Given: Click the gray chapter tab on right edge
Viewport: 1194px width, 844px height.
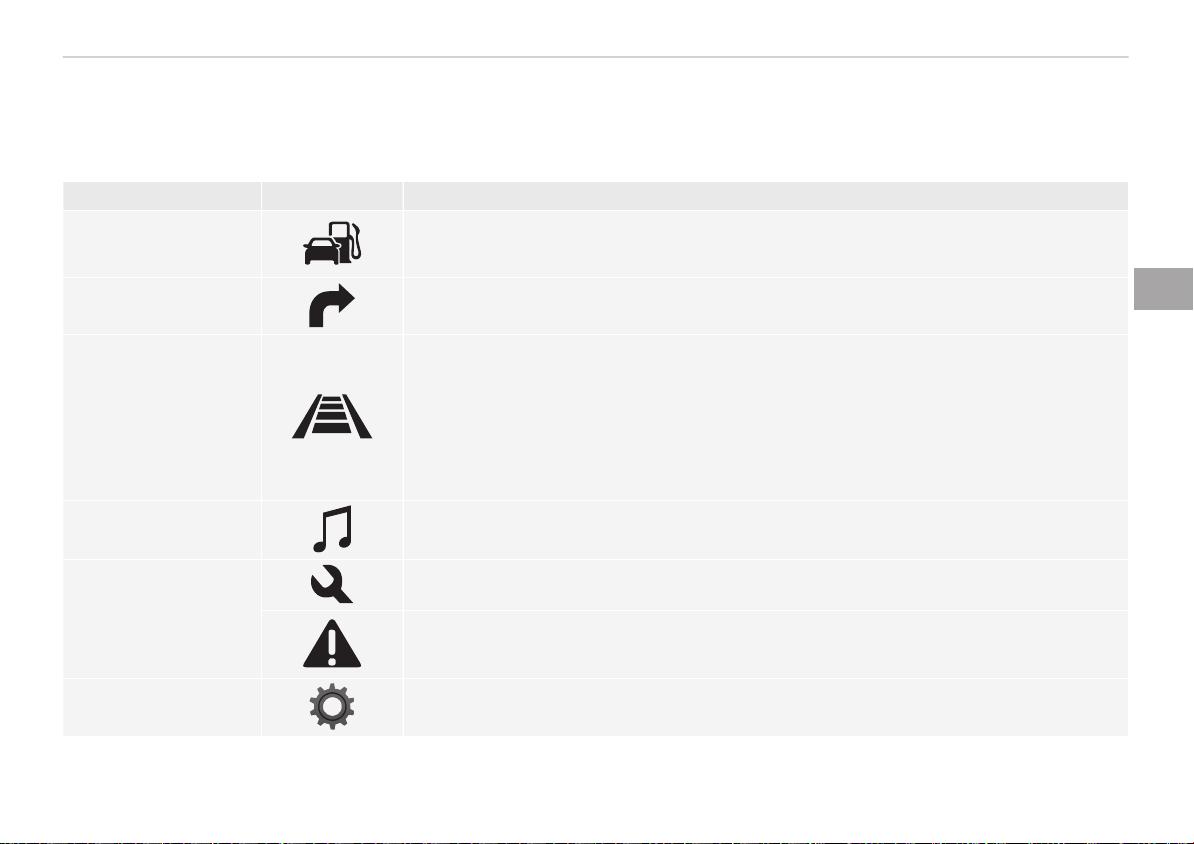Looking at the screenshot, I should pyautogui.click(x=1163, y=289).
